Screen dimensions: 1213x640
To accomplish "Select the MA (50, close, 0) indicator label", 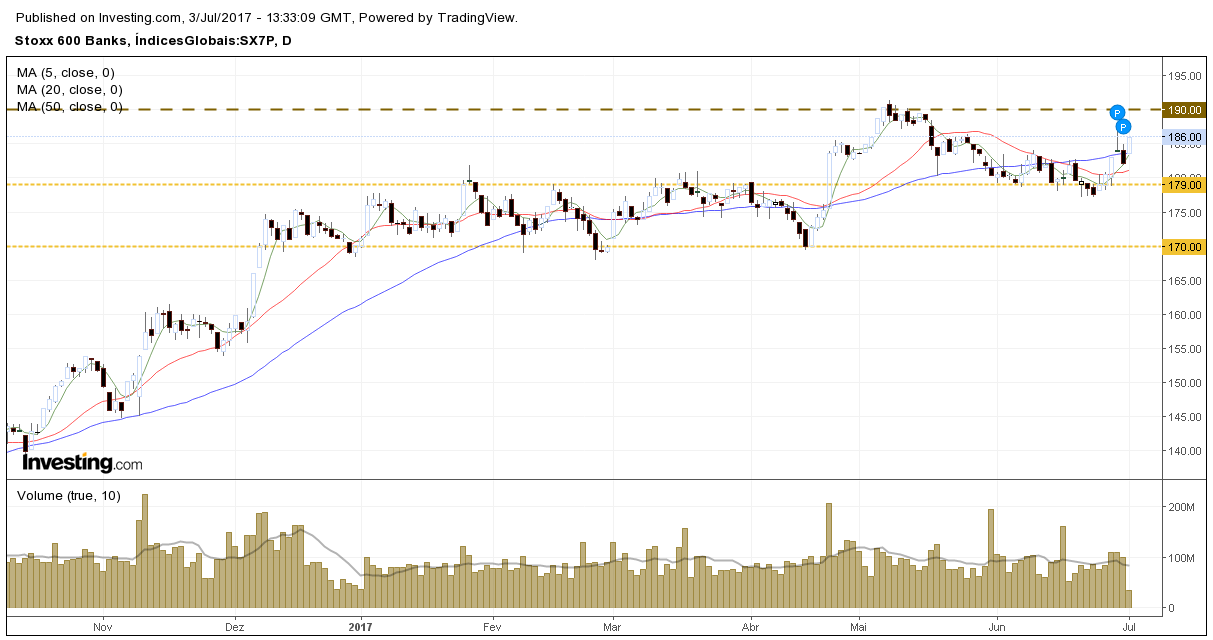I will coord(69,107).
